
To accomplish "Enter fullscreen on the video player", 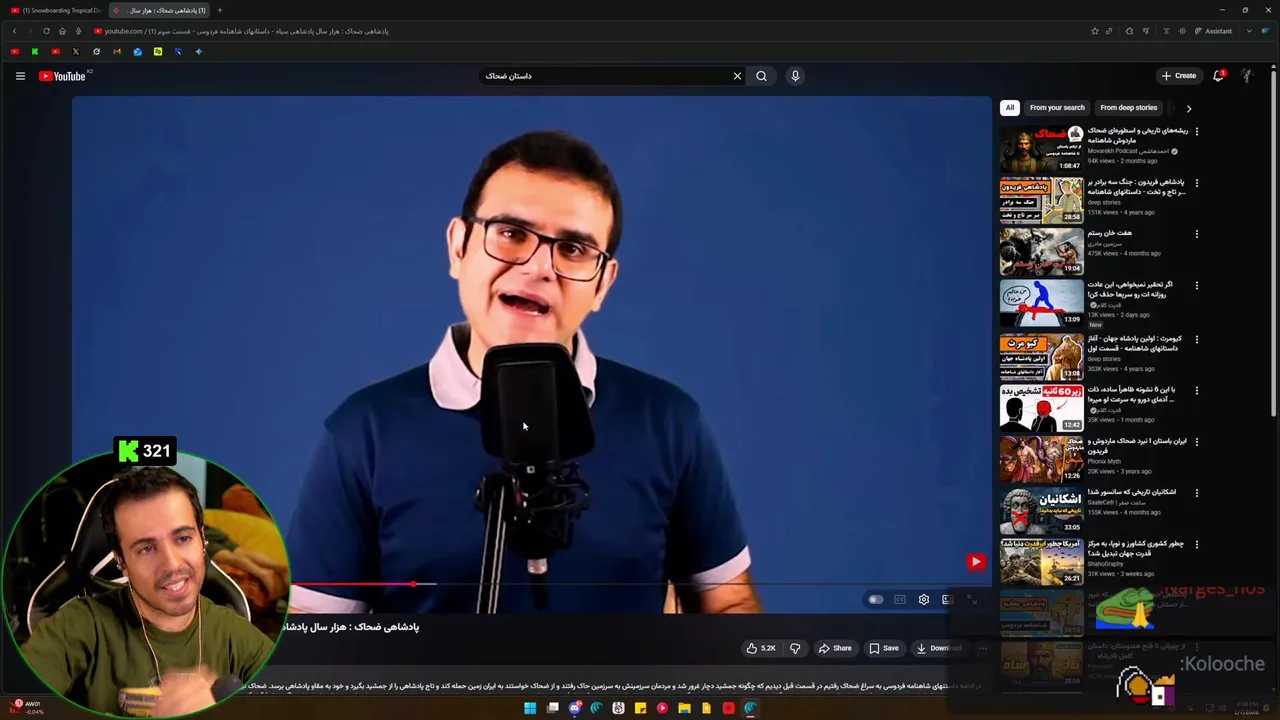I will coord(972,600).
